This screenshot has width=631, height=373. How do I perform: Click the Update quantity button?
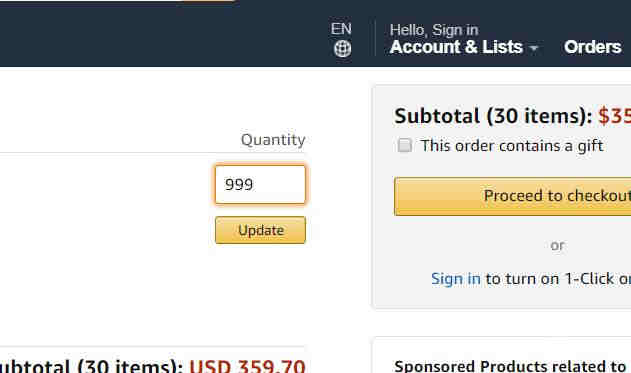click(260, 230)
